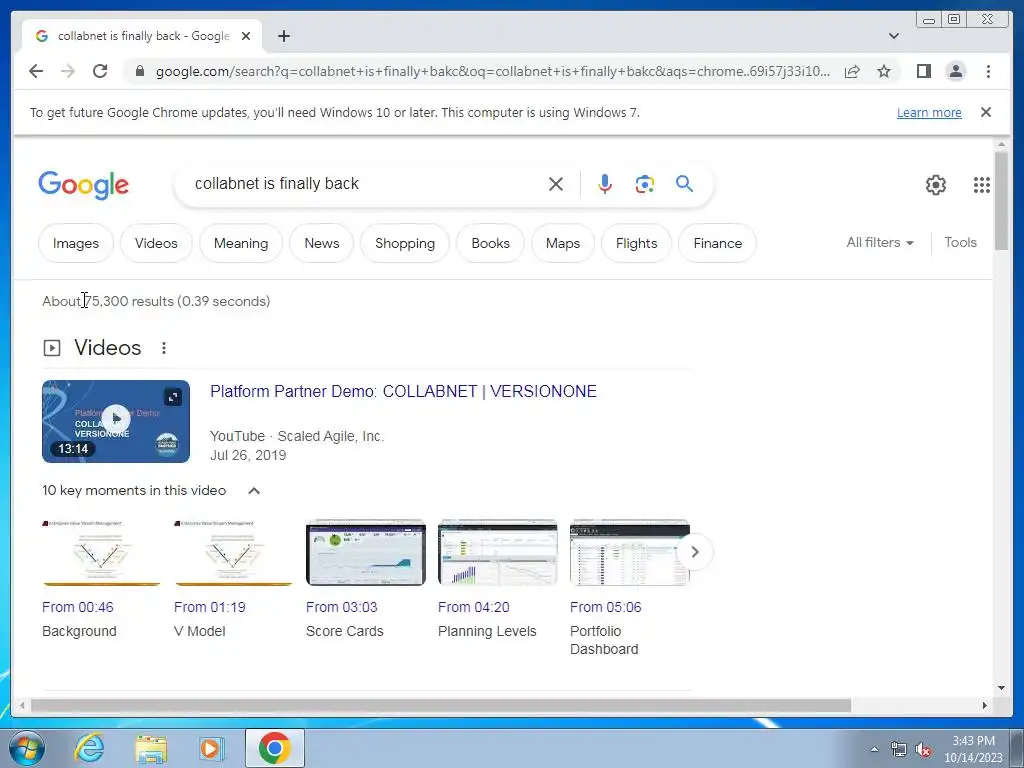Open Chrome three-dot menu

click(988, 71)
